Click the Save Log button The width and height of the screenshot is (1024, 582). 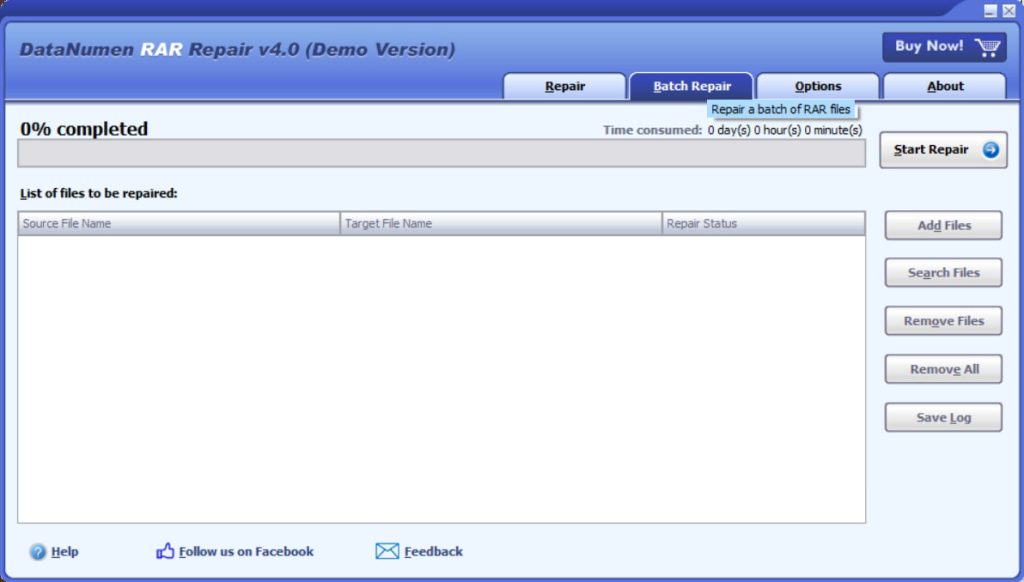coord(944,417)
